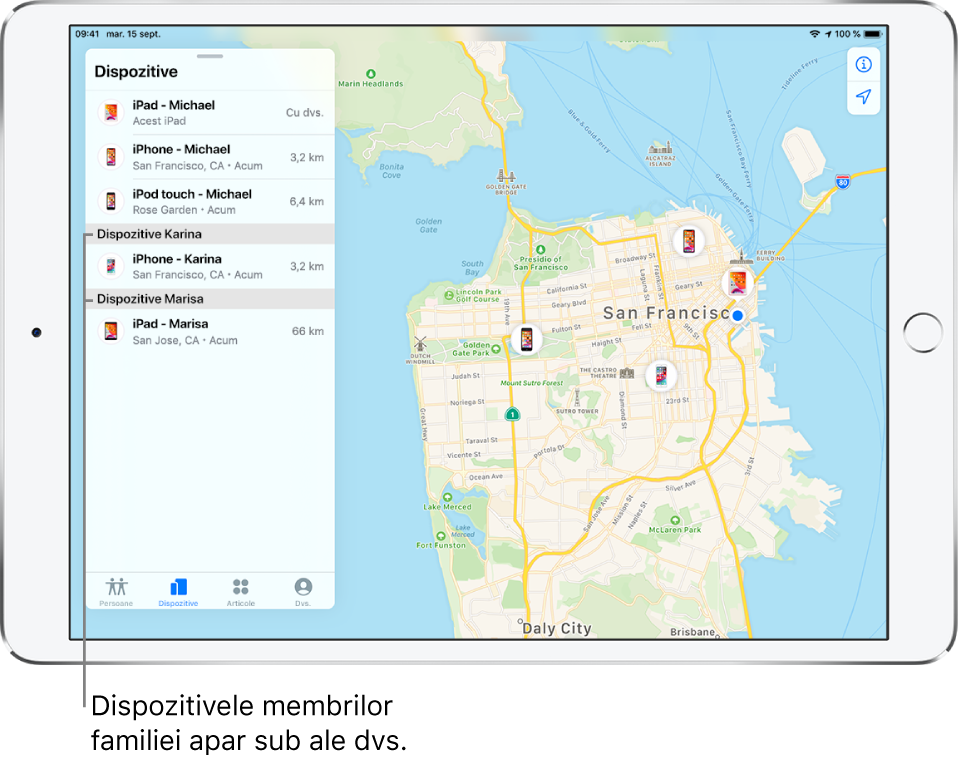Select iPad - Michael in device list

tap(210, 112)
